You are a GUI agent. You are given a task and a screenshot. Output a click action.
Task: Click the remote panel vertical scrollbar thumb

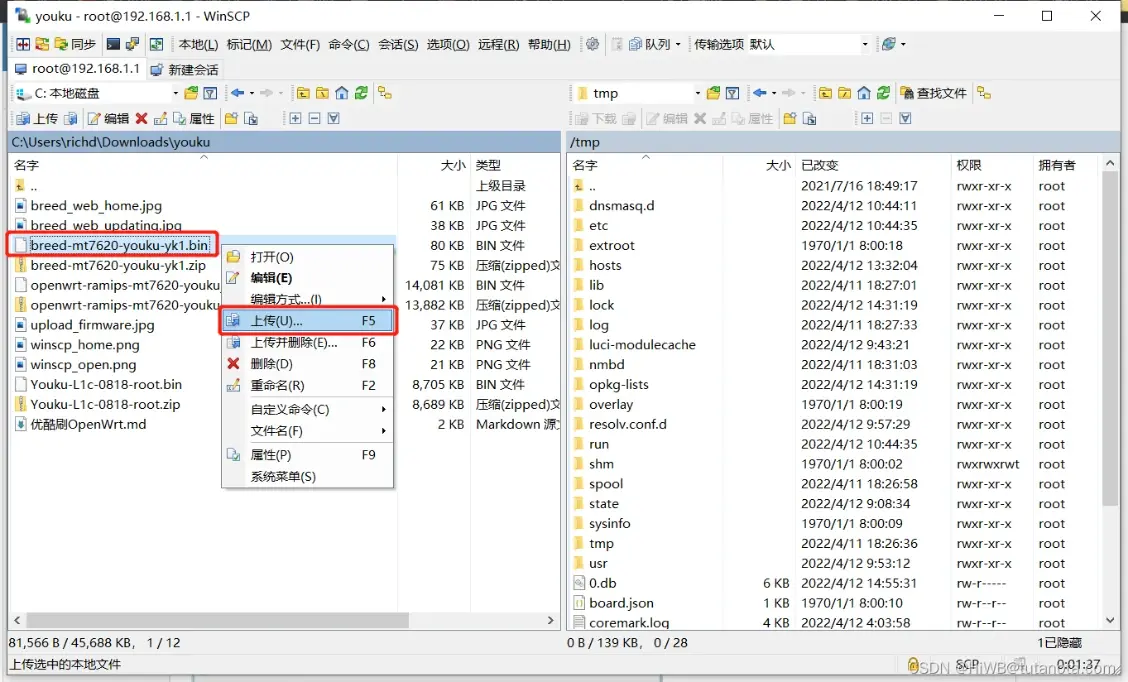coord(1109,338)
